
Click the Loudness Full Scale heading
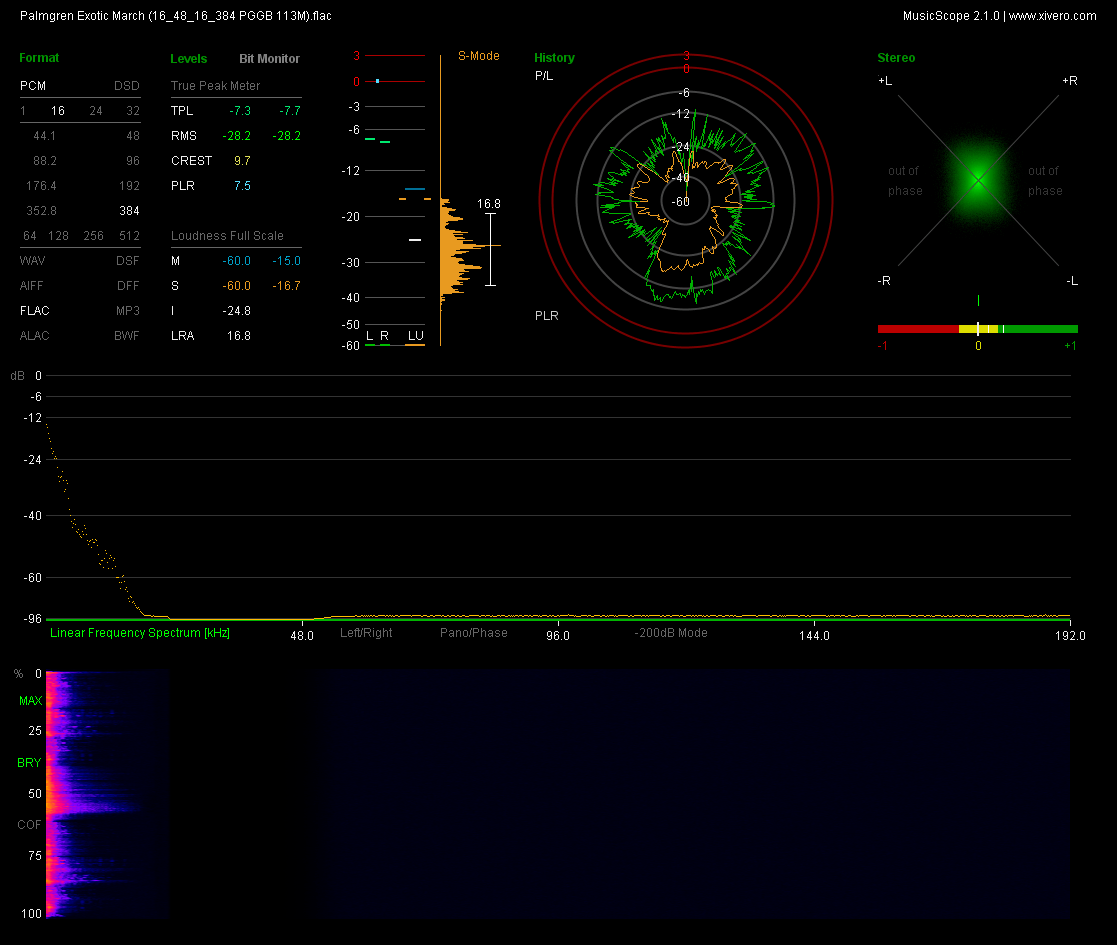tap(227, 236)
